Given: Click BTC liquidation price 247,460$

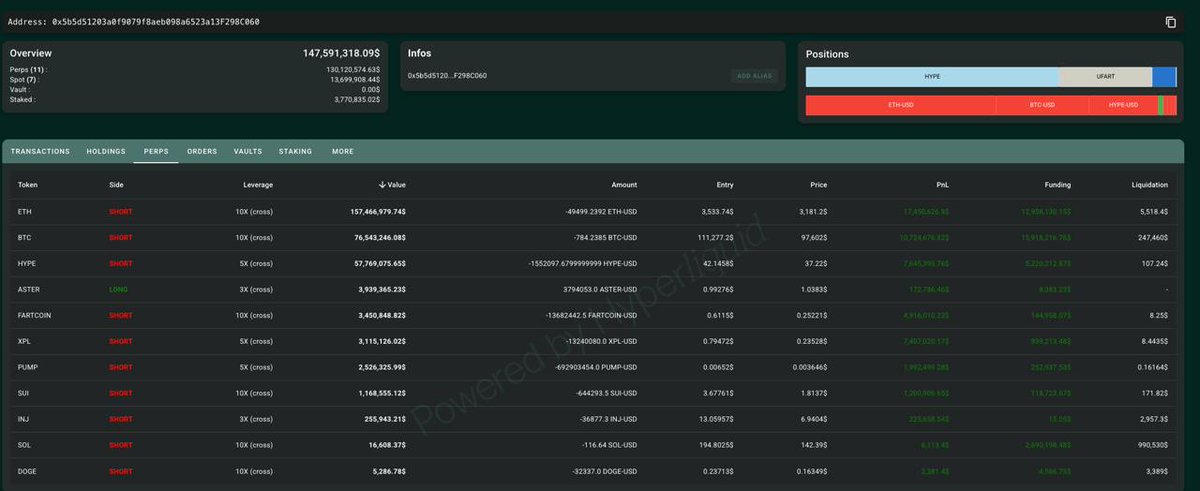Looking at the screenshot, I should [1153, 238].
